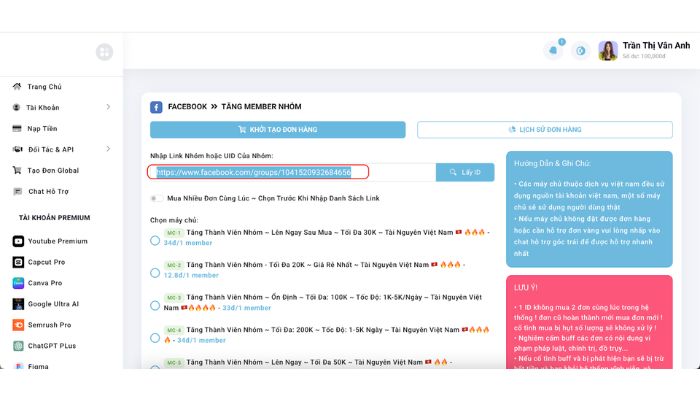Open Tạo Đơn Global menu item
This screenshot has width=700, height=400.
(x=53, y=171)
